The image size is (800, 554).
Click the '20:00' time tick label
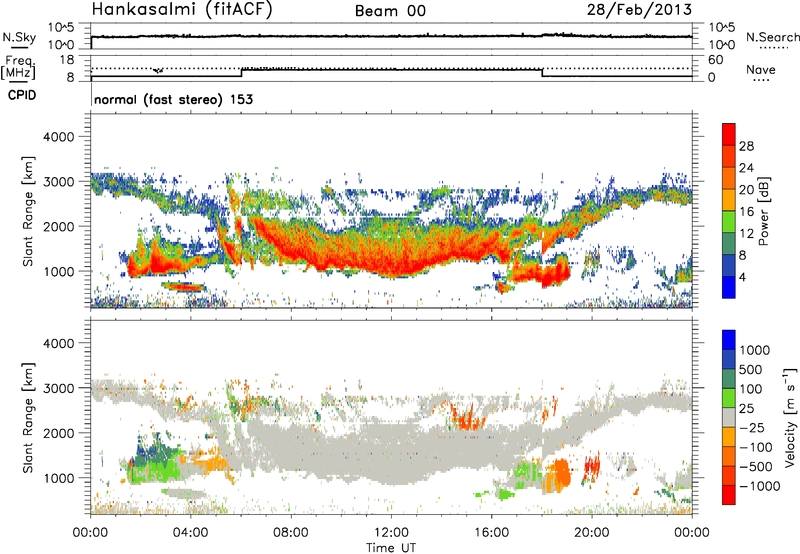pyautogui.click(x=592, y=533)
